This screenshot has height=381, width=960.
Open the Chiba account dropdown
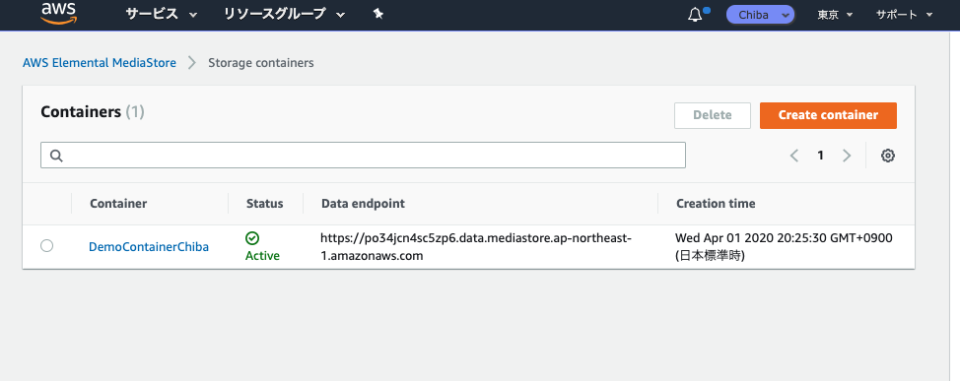coord(760,15)
